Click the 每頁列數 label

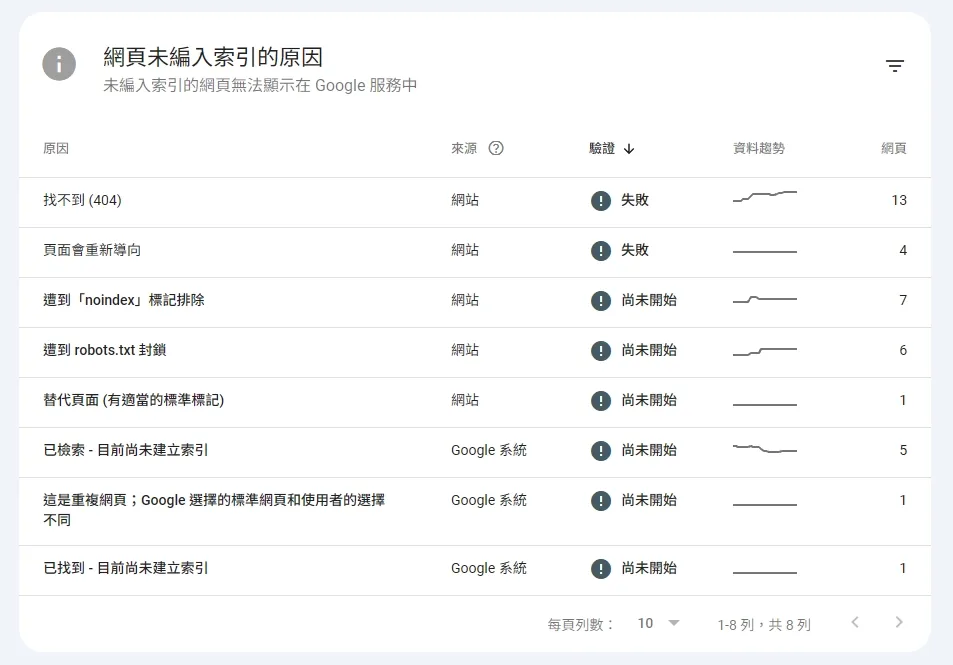pos(580,624)
